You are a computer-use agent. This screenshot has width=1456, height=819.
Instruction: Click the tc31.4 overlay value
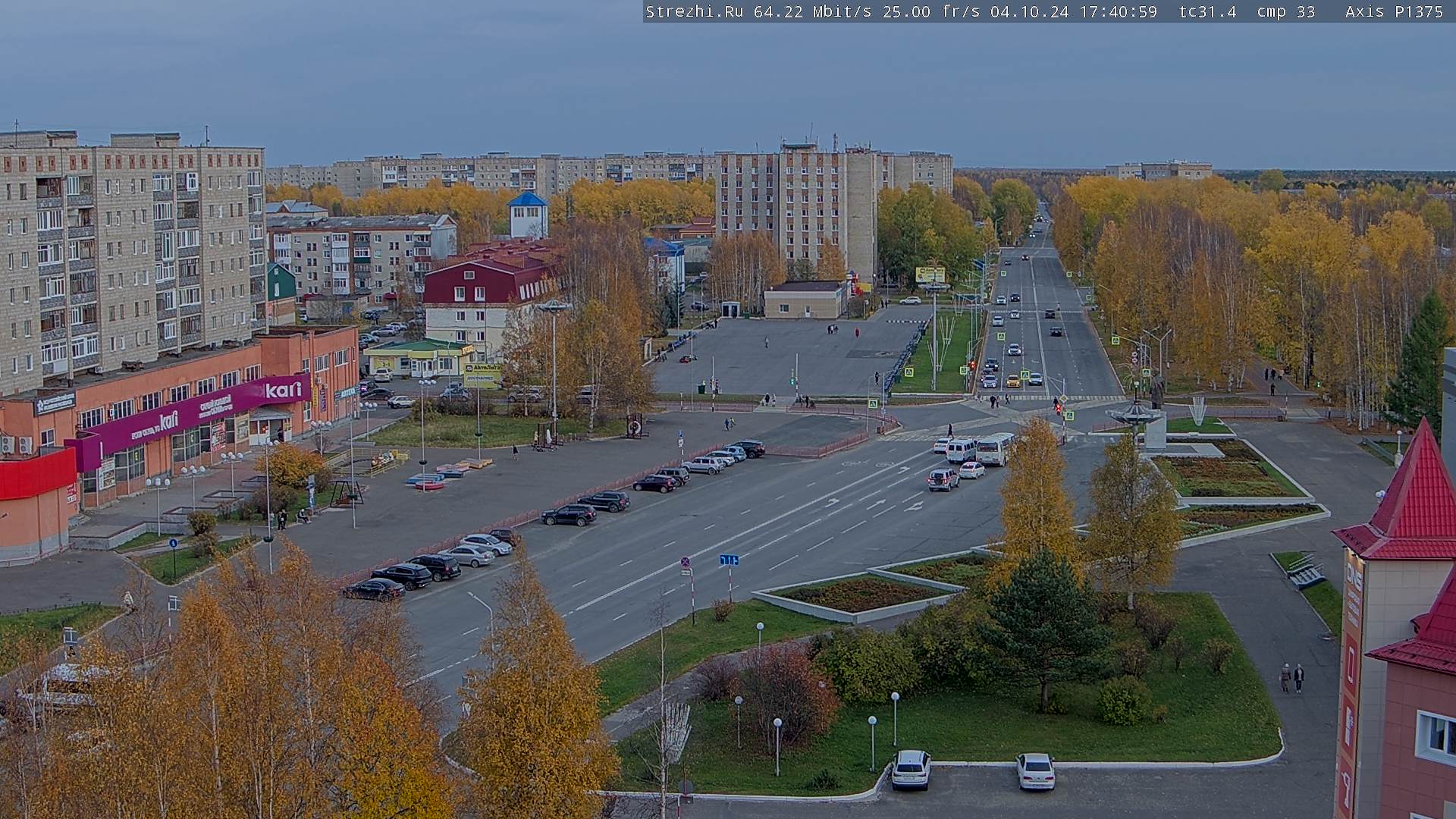[1207, 11]
